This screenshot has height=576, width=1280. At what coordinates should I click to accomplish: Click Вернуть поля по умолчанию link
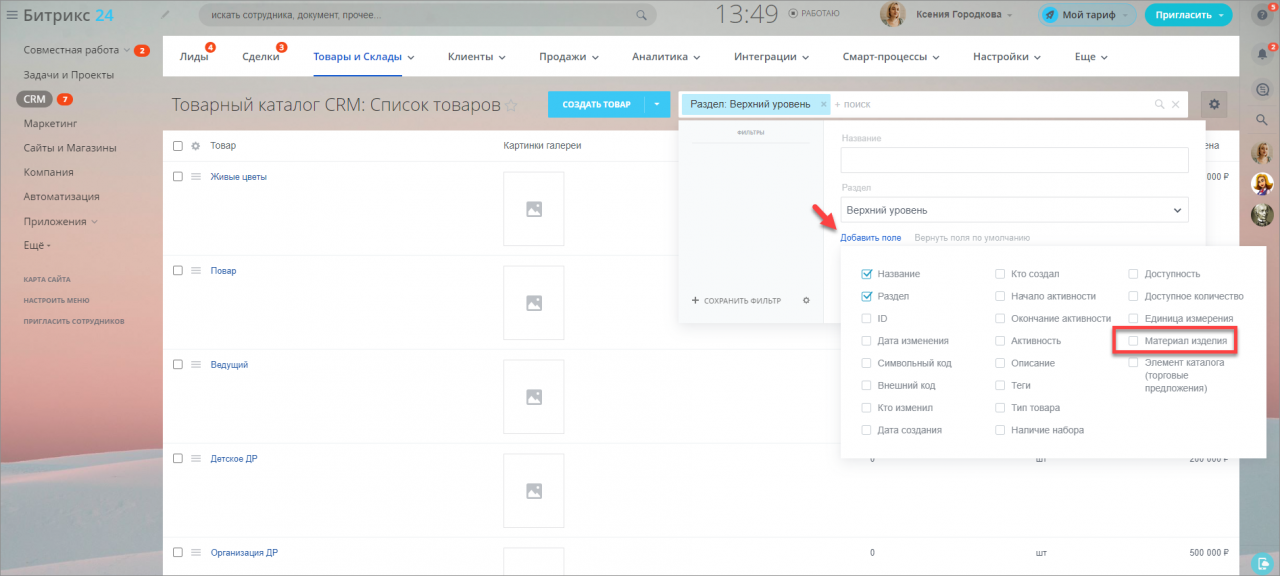[x=972, y=238]
